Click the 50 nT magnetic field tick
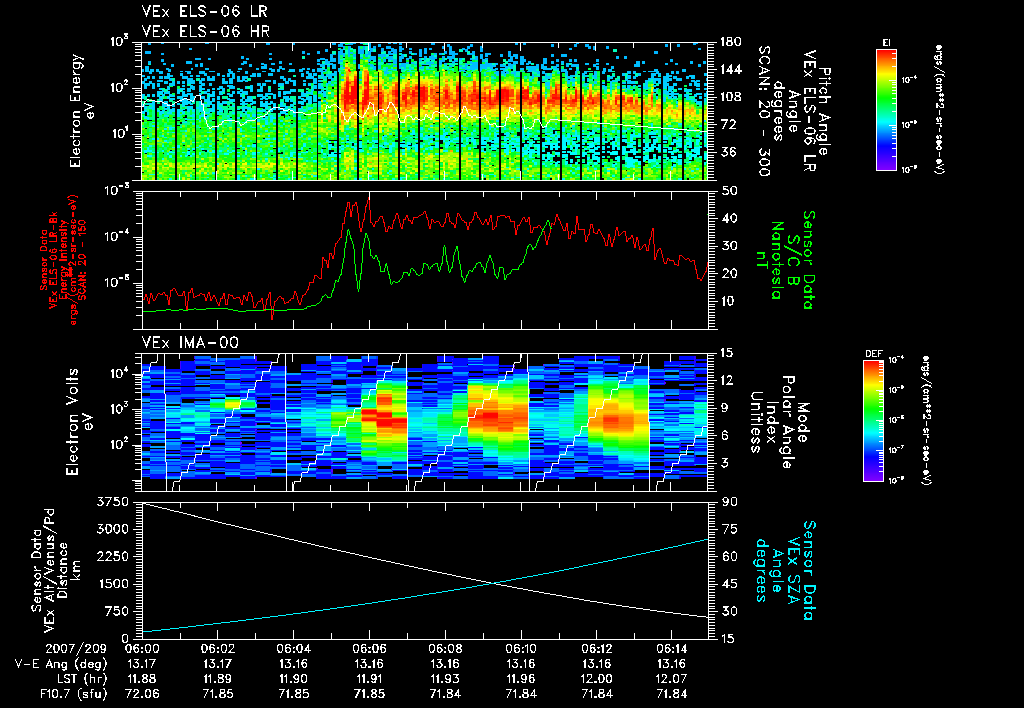The height and width of the screenshot is (708, 1024). 729,191
